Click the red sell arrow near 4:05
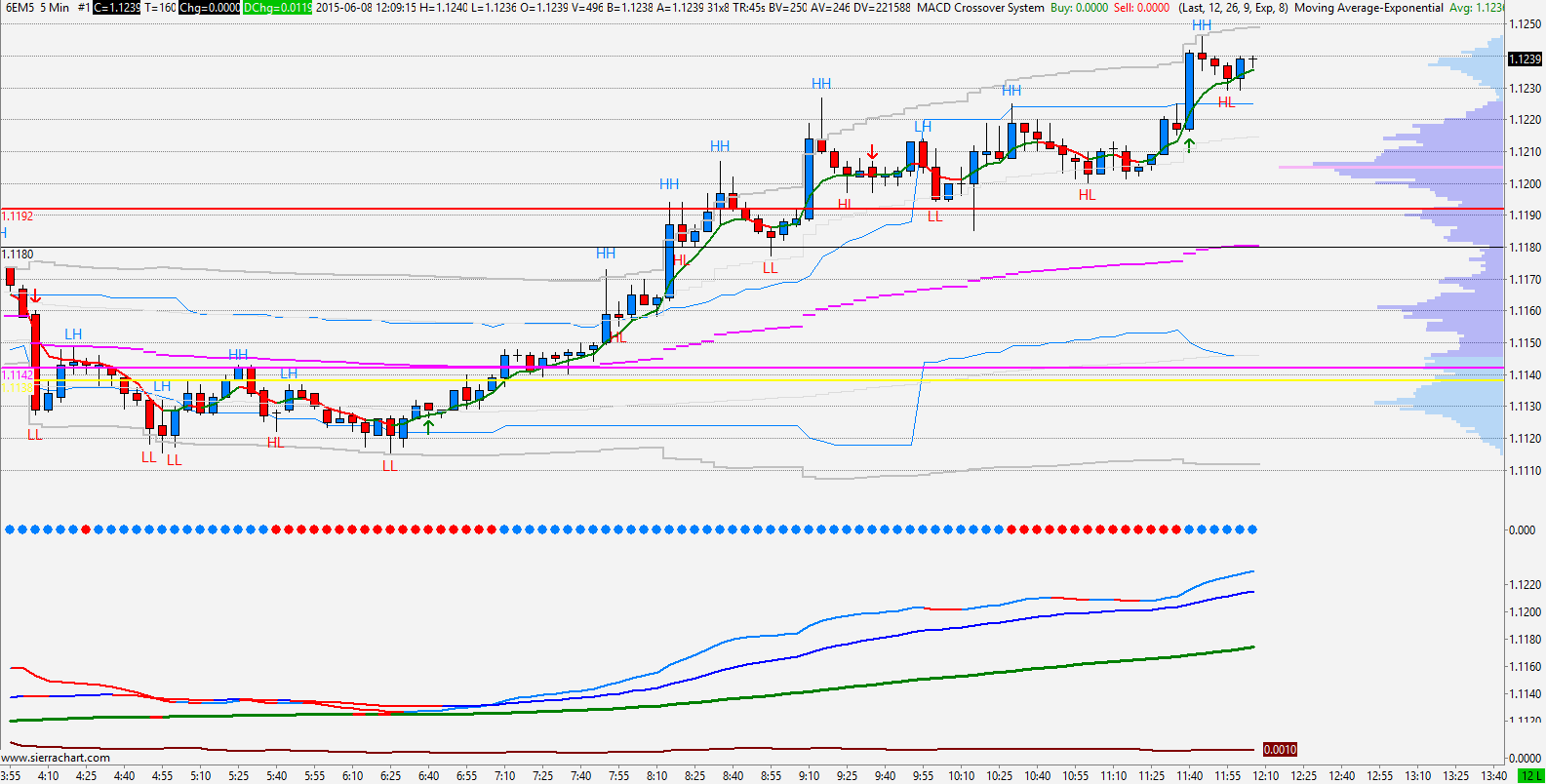 [36, 295]
